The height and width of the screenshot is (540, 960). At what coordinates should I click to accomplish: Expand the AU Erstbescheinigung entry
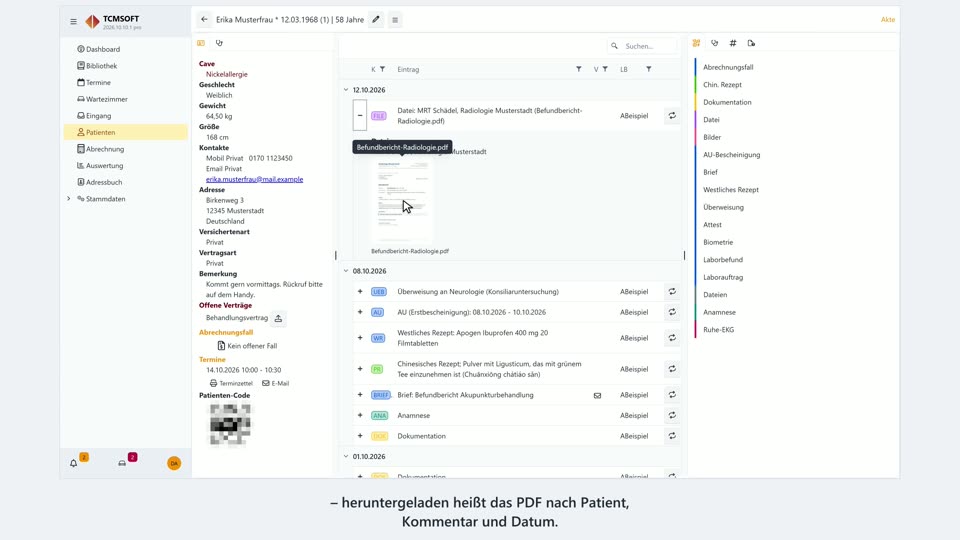point(360,312)
